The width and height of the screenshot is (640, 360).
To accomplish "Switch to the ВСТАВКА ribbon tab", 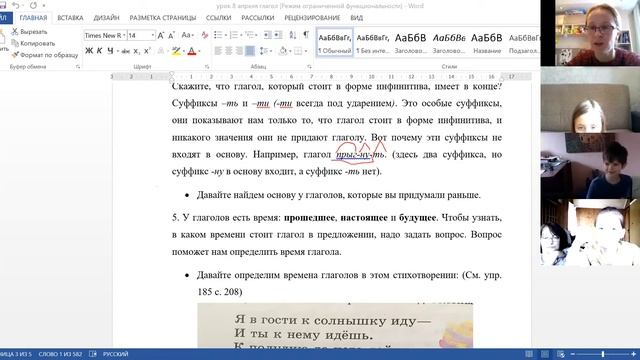I will coord(70,18).
